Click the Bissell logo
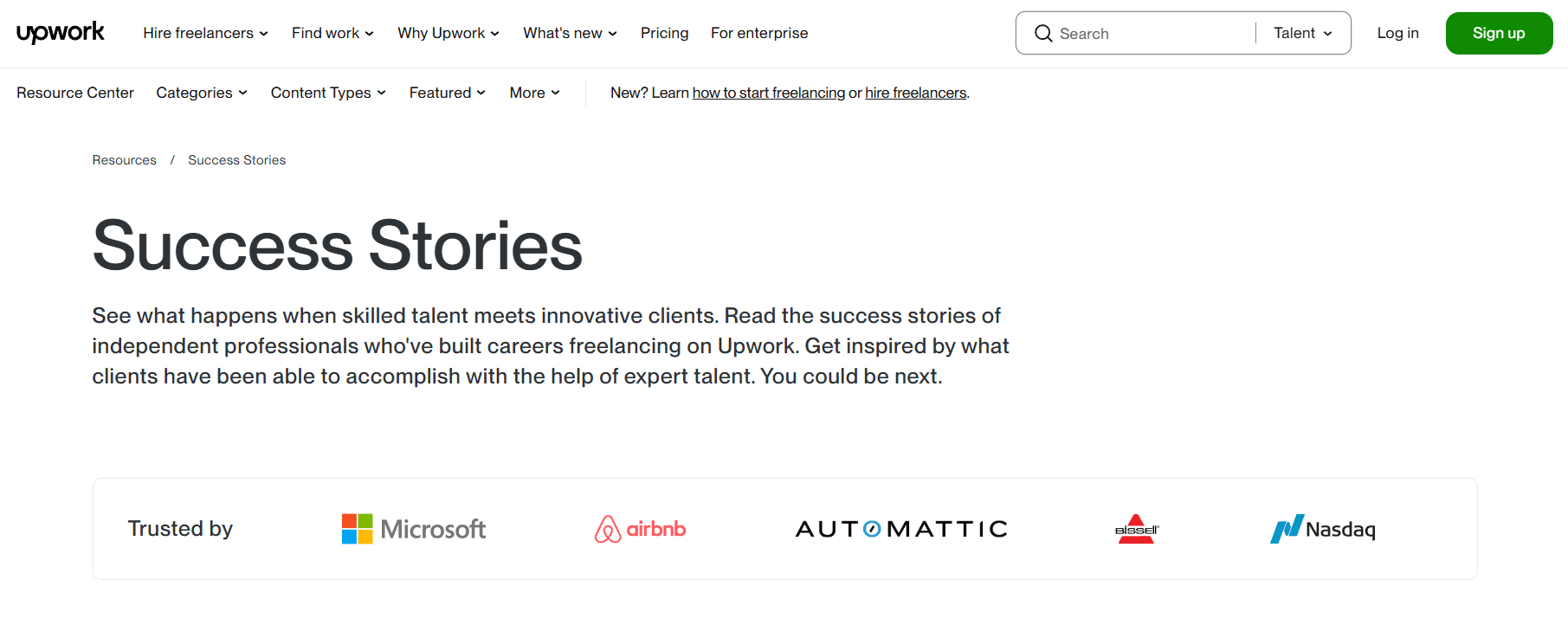The height and width of the screenshot is (644, 1568). (1136, 529)
